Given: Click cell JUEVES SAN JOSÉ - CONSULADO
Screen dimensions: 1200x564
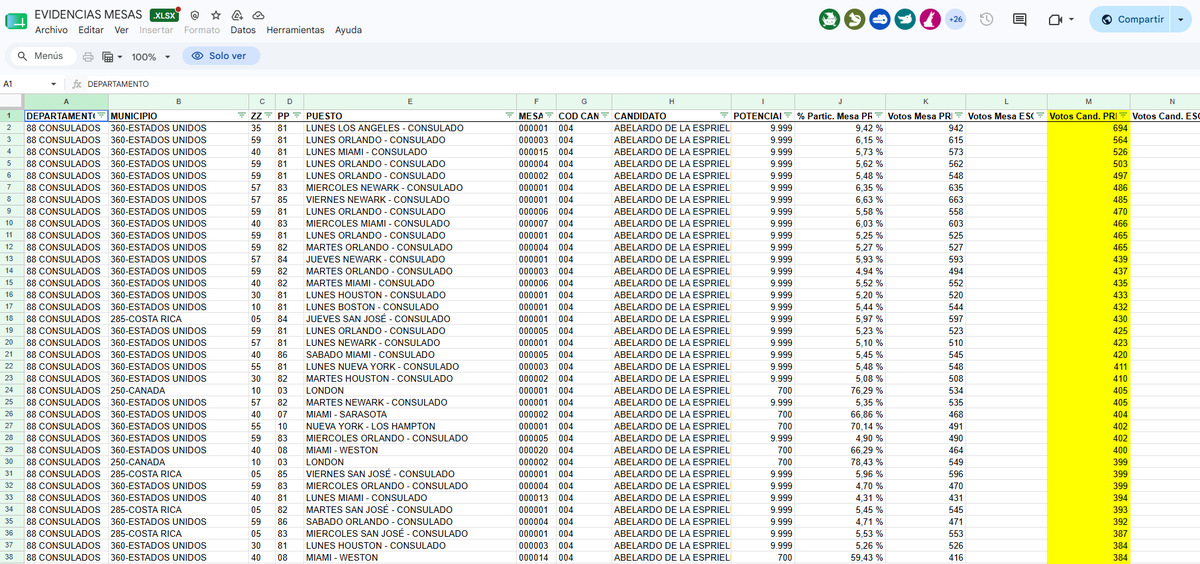Looking at the screenshot, I should [x=410, y=319].
